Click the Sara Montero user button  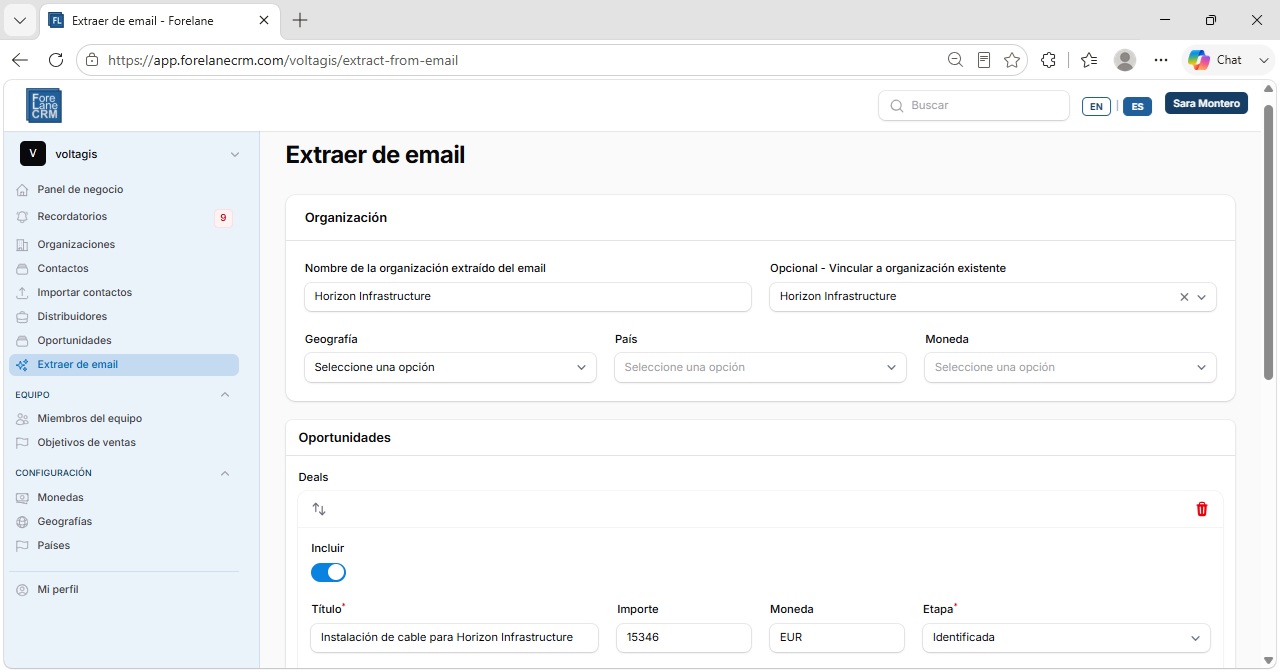click(x=1206, y=104)
